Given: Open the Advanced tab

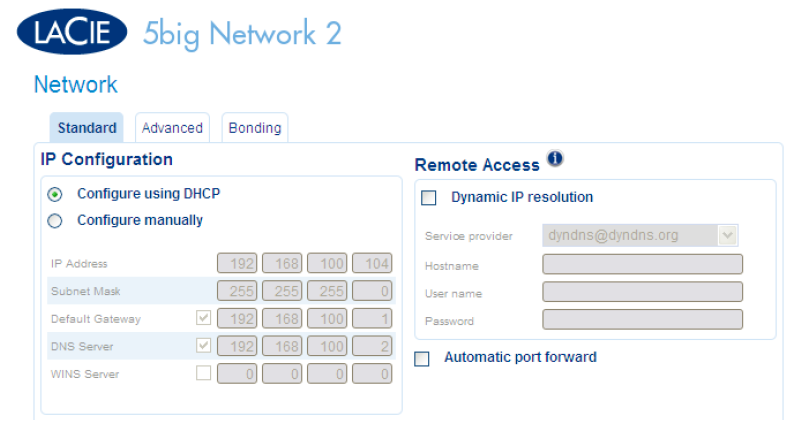Looking at the screenshot, I should pos(172,128).
